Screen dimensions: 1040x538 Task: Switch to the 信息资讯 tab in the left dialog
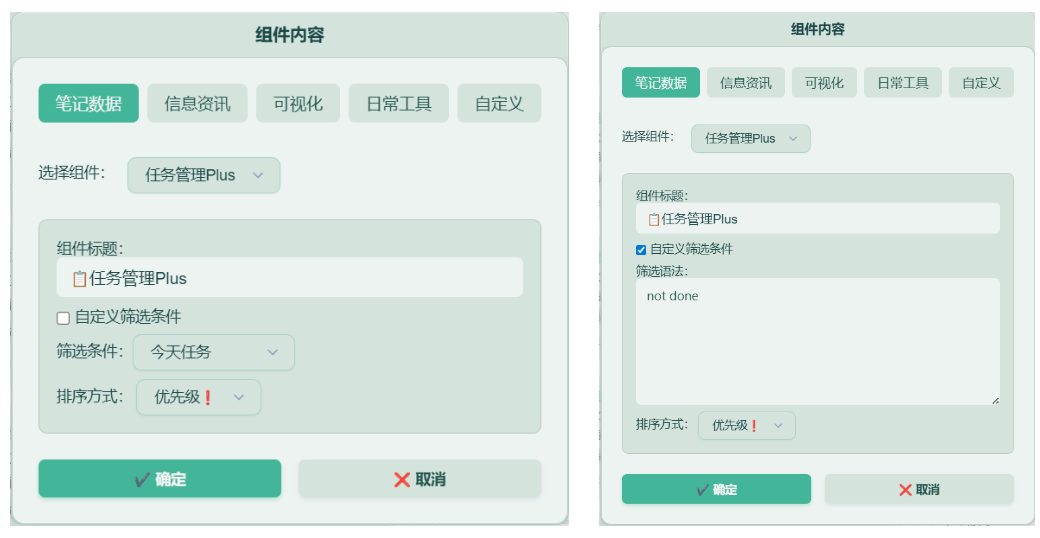tap(197, 104)
